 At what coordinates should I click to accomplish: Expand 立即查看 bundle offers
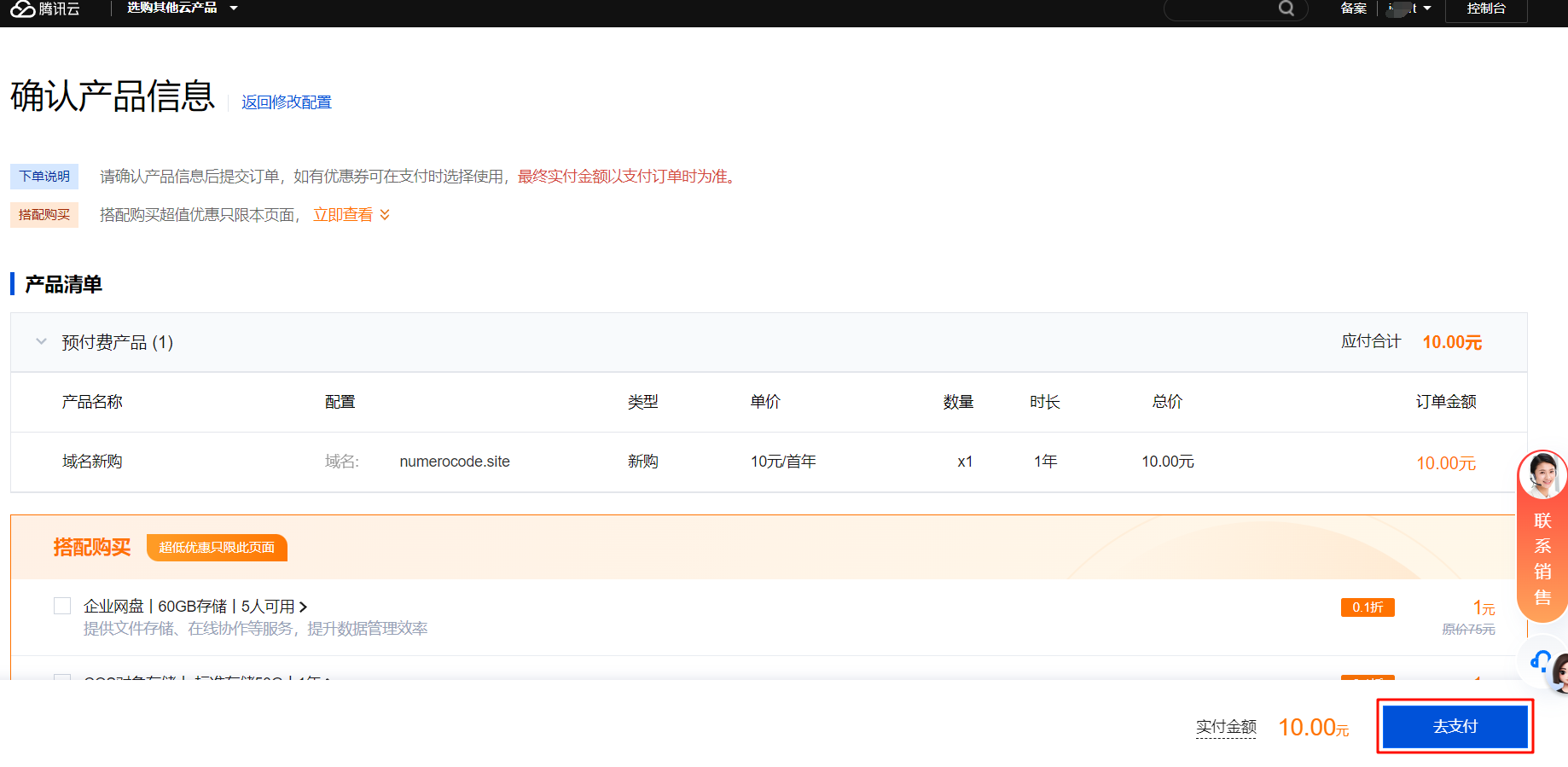pos(351,215)
